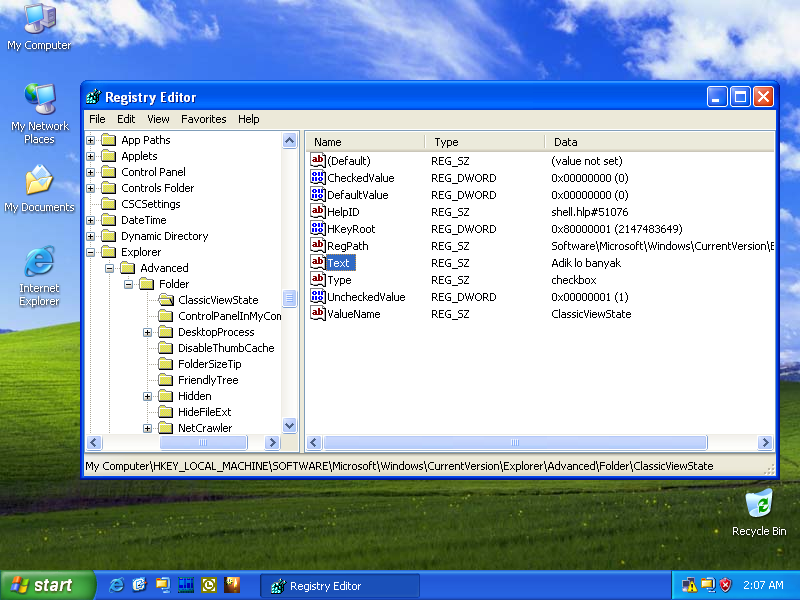The height and width of the screenshot is (600, 800).
Task: Expand the DateTime key
Action: coord(91,220)
